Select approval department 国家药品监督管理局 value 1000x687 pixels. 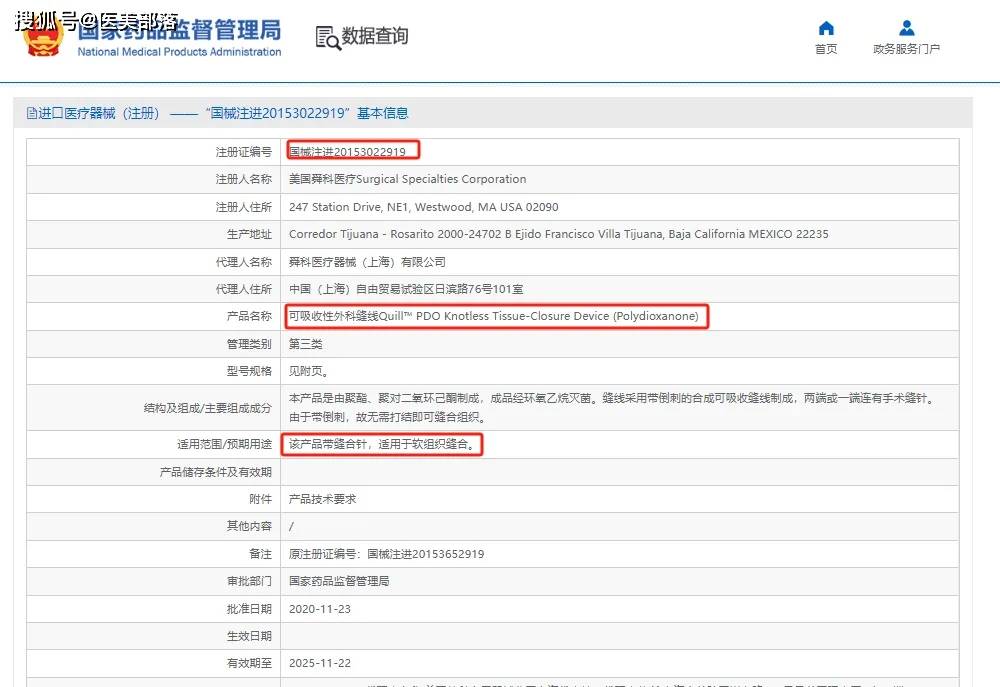pos(339,581)
